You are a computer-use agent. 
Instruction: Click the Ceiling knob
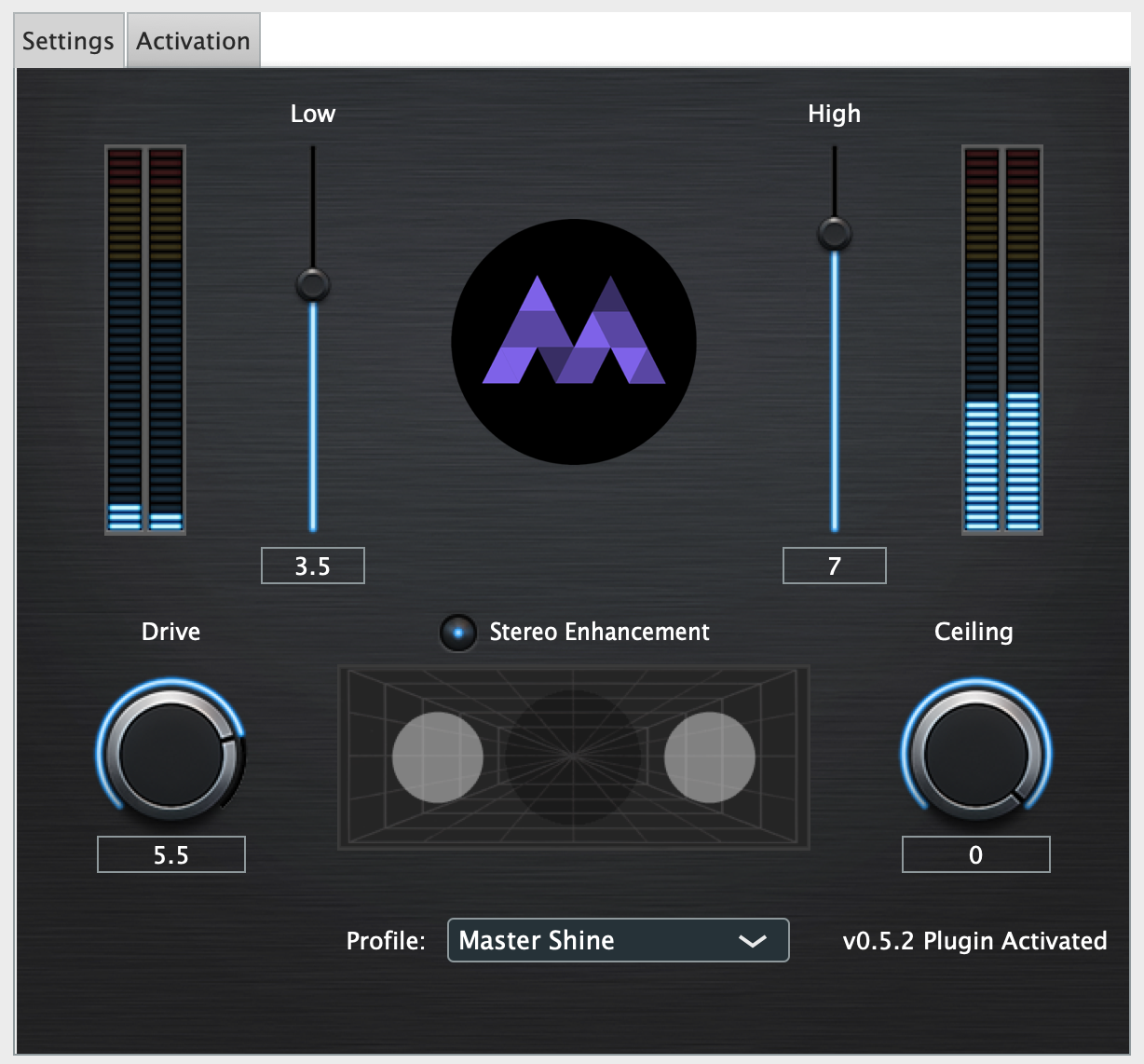click(x=974, y=757)
